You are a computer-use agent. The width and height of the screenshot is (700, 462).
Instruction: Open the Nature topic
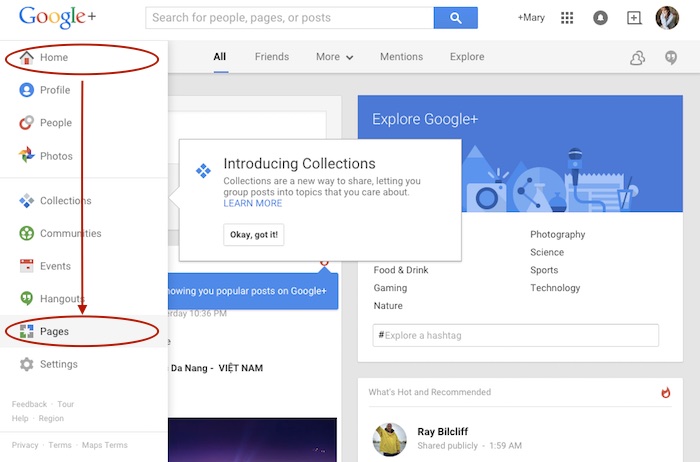[x=388, y=306]
